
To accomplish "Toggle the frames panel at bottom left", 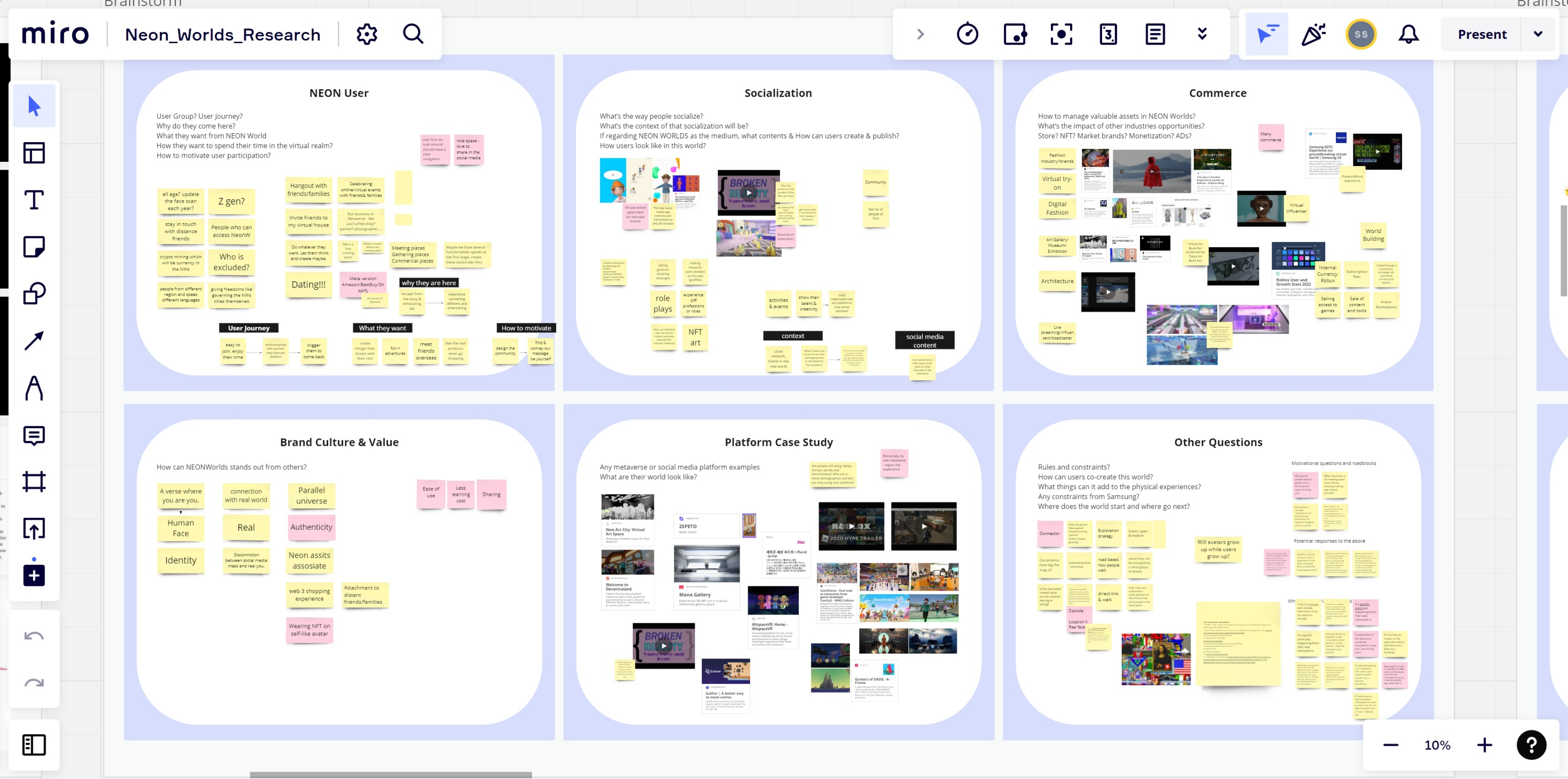I will point(34,744).
